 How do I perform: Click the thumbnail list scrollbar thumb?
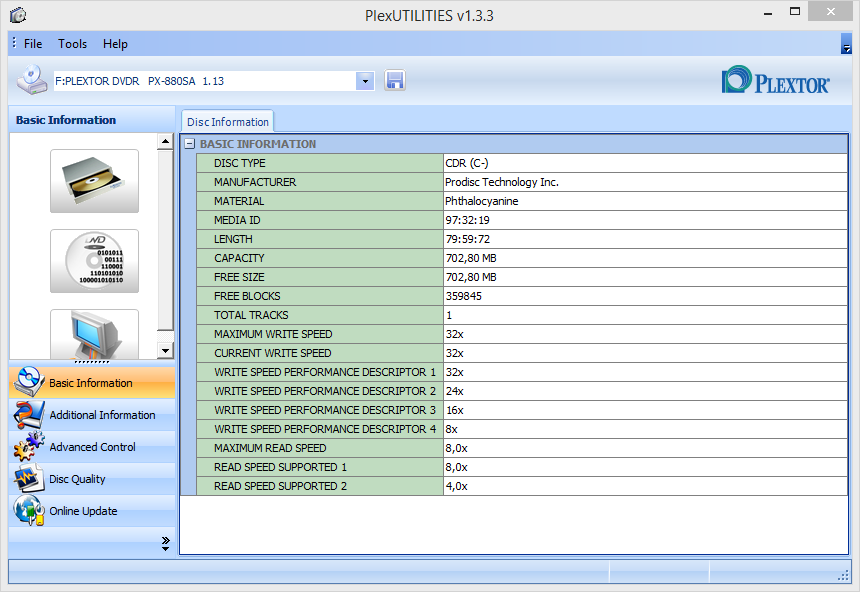[165, 240]
